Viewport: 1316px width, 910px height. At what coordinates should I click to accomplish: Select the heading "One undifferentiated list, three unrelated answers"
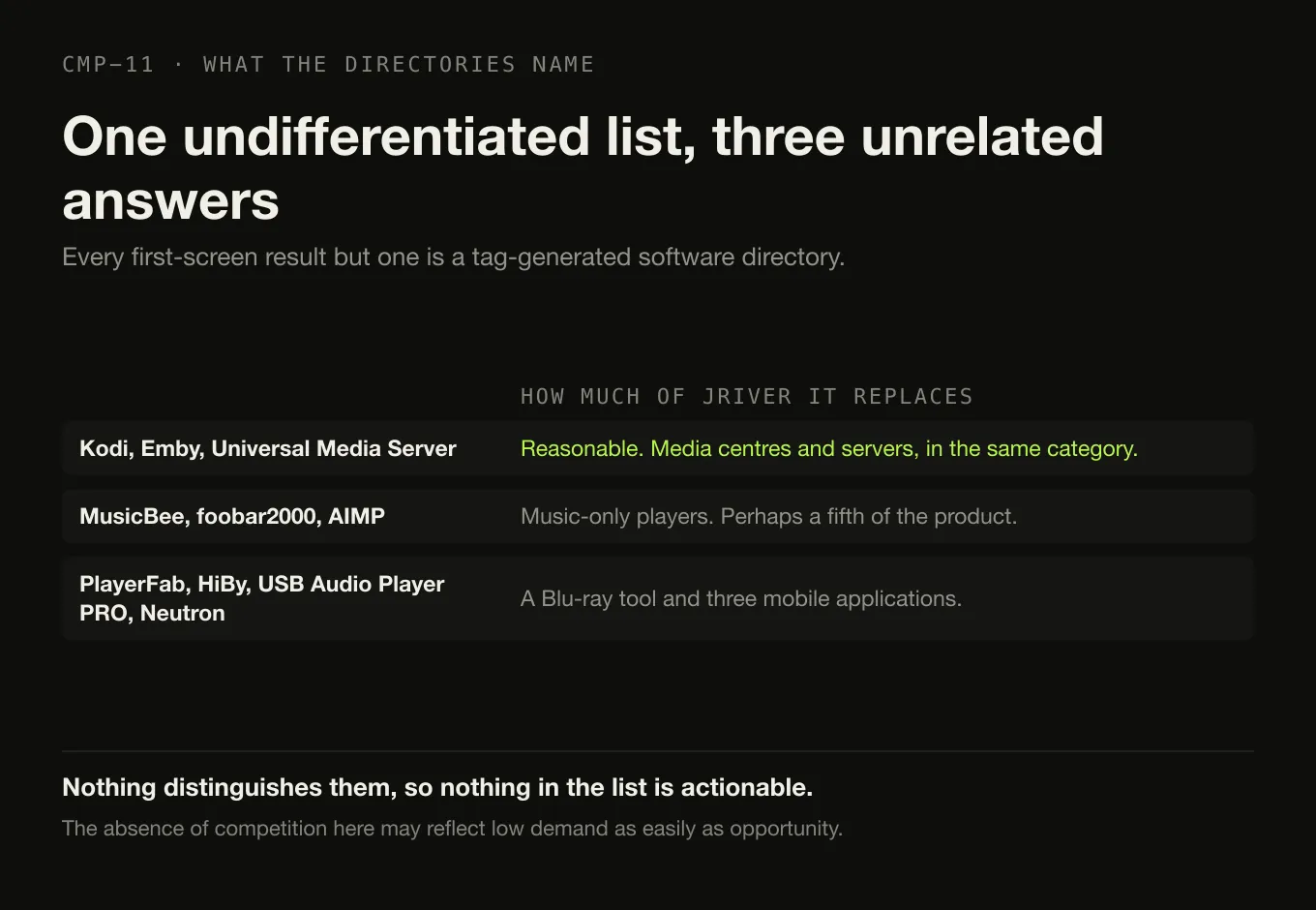coord(583,167)
